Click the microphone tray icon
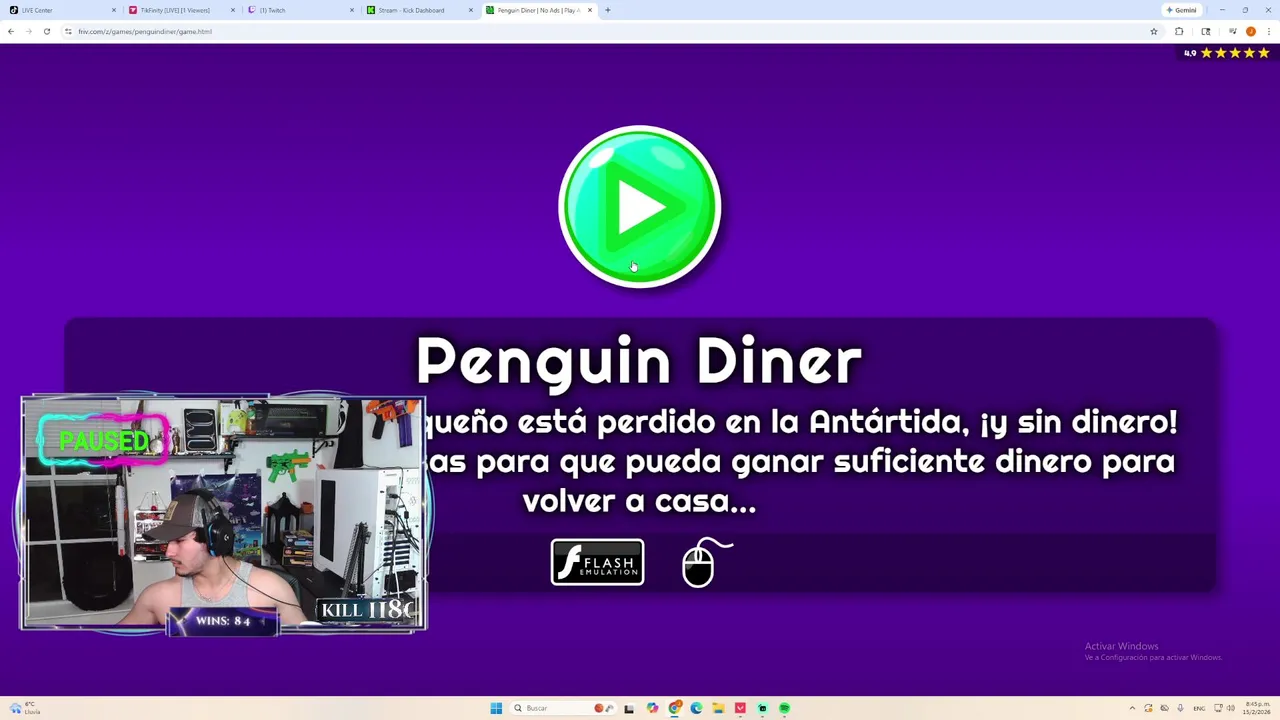Image resolution: width=1280 pixels, height=720 pixels. pyautogui.click(x=1180, y=708)
